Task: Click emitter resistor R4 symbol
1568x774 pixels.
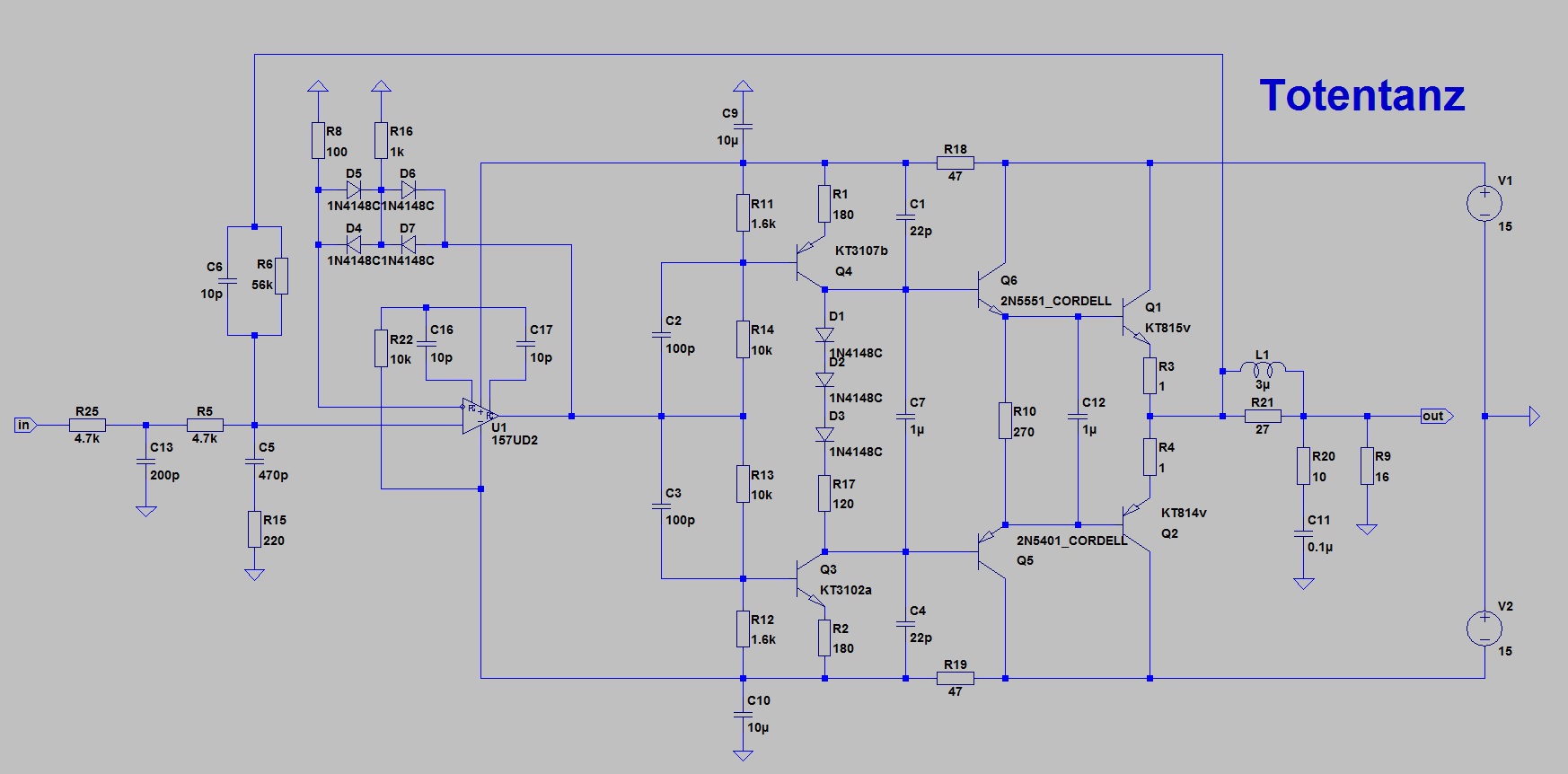Action: pyautogui.click(x=1150, y=456)
